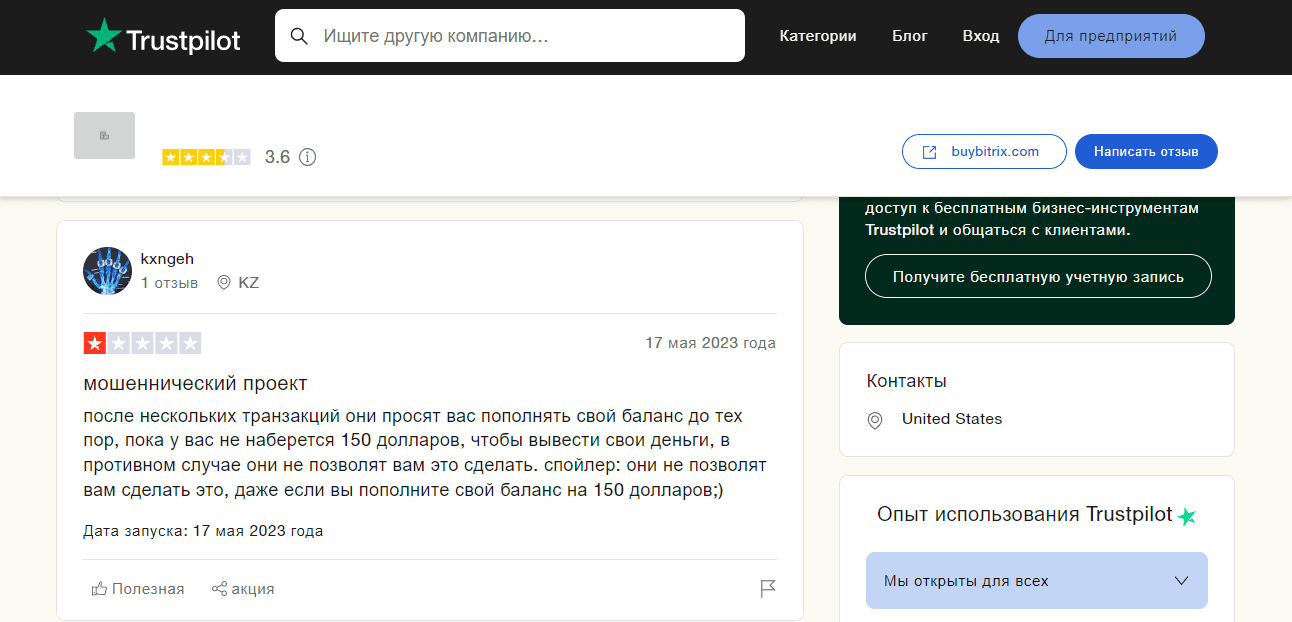Go to the Блог page
Image resolution: width=1292 pixels, height=622 pixels.
909,36
